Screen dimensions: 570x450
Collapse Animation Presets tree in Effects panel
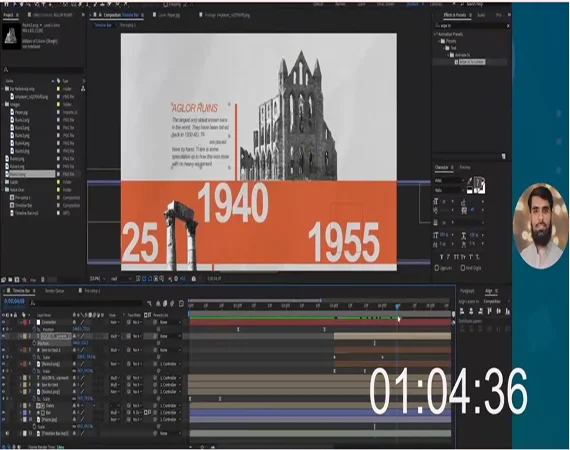coord(435,34)
